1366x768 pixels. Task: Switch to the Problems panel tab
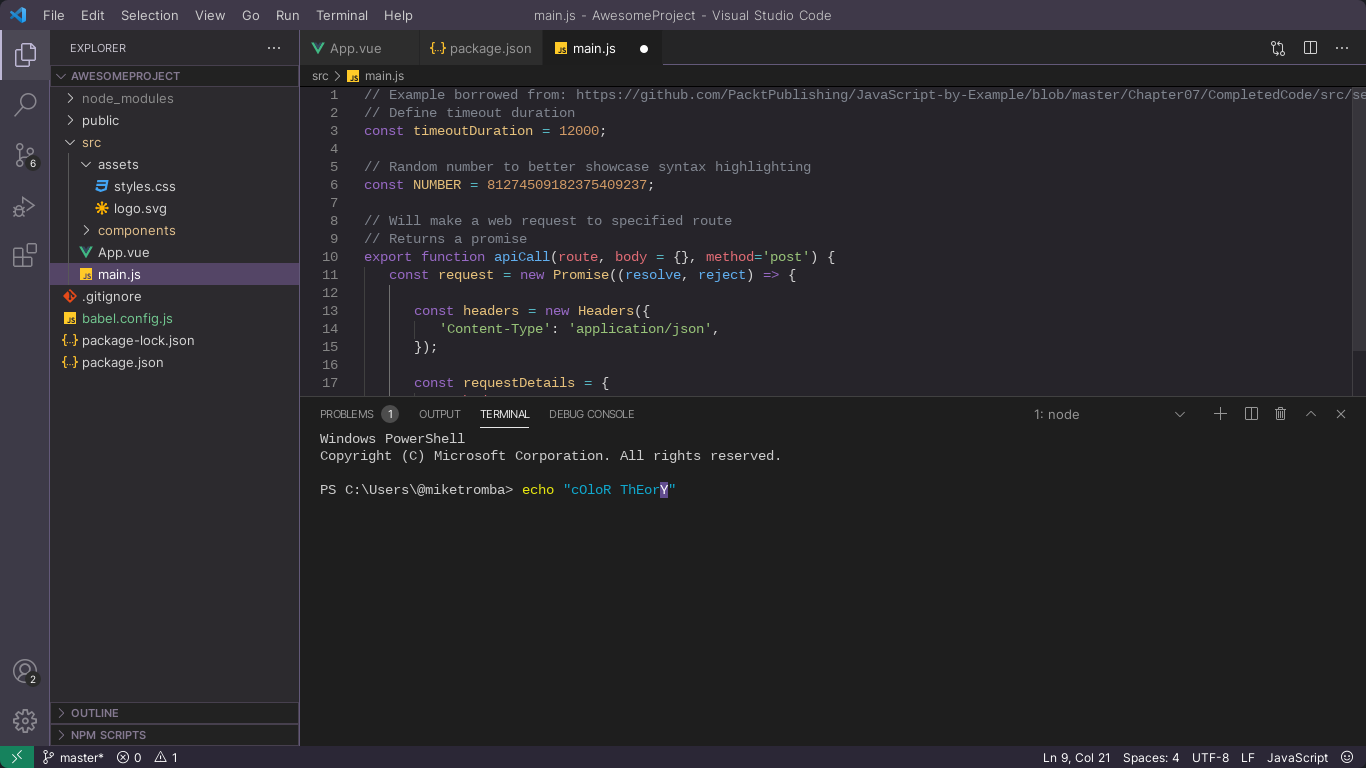[x=358, y=414]
